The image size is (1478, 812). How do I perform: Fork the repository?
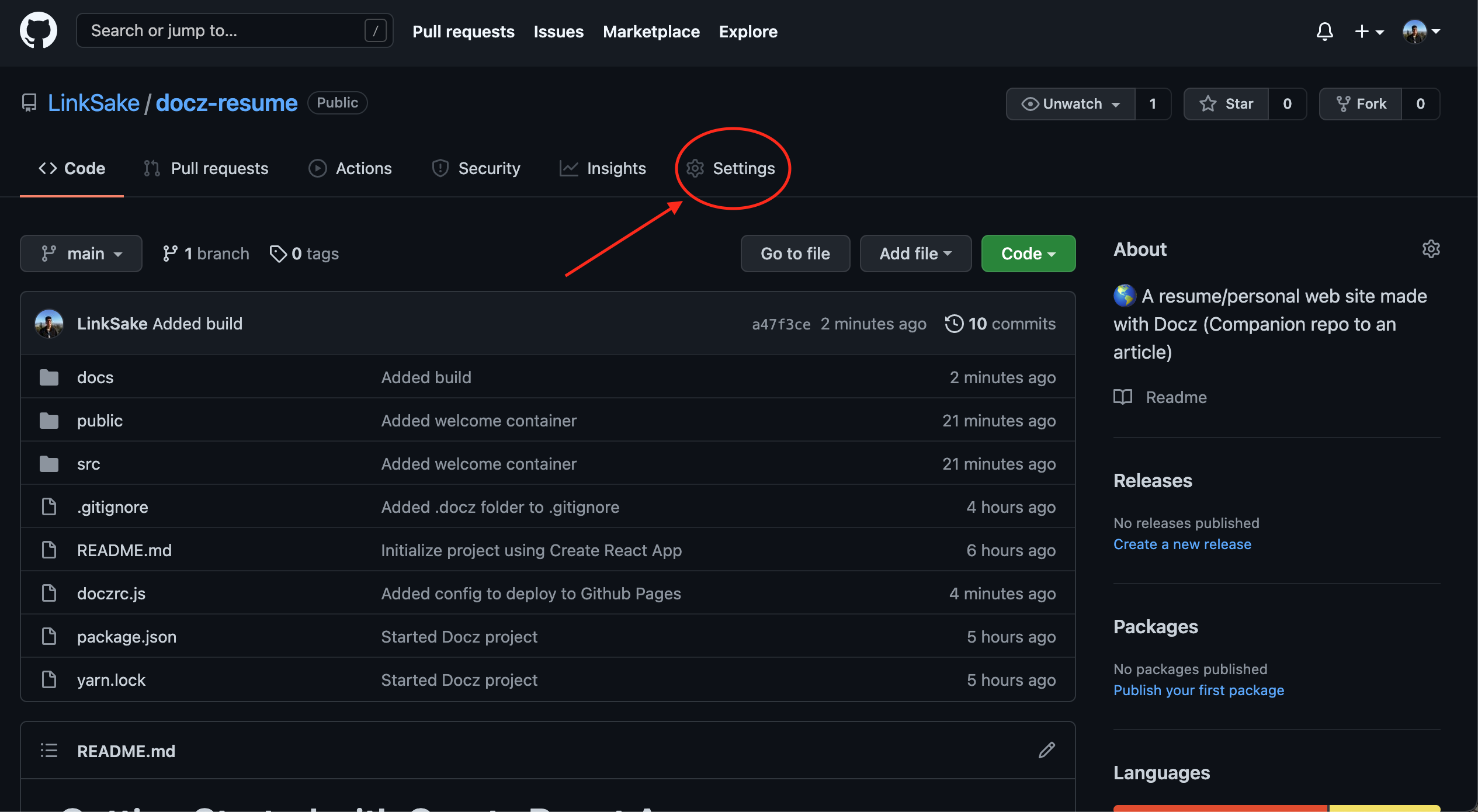(1361, 104)
